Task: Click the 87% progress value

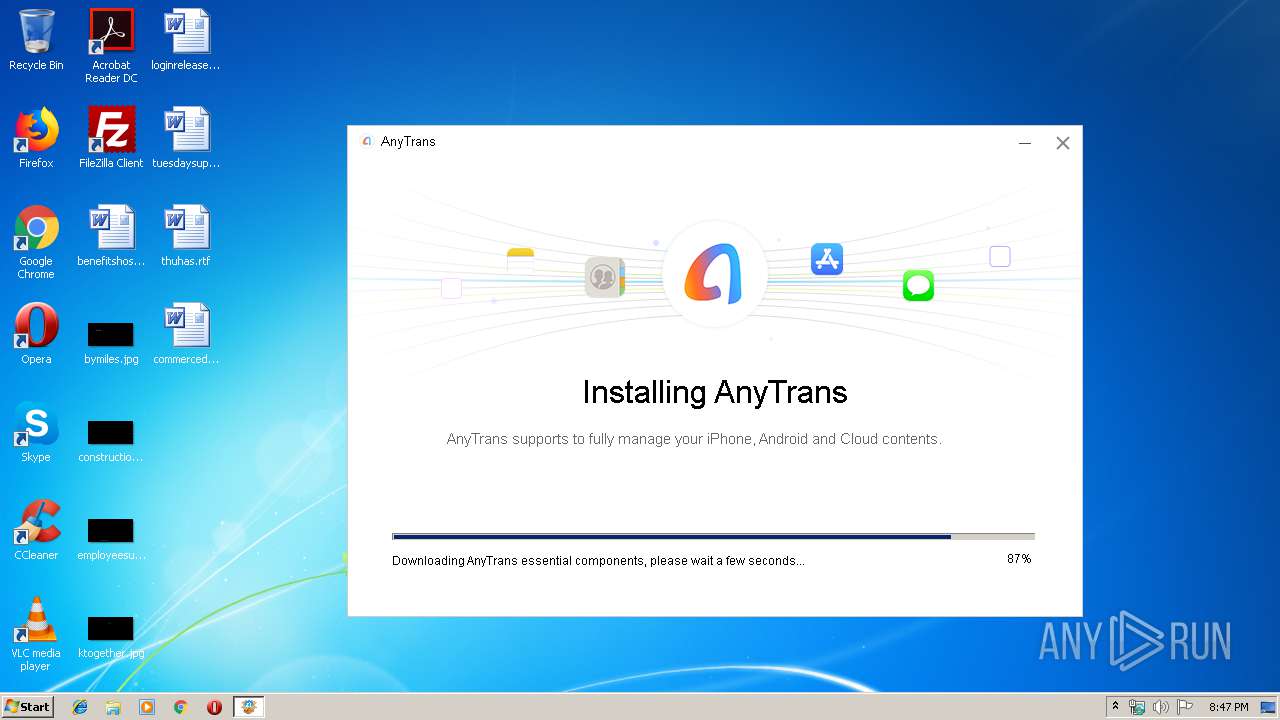Action: [1019, 559]
